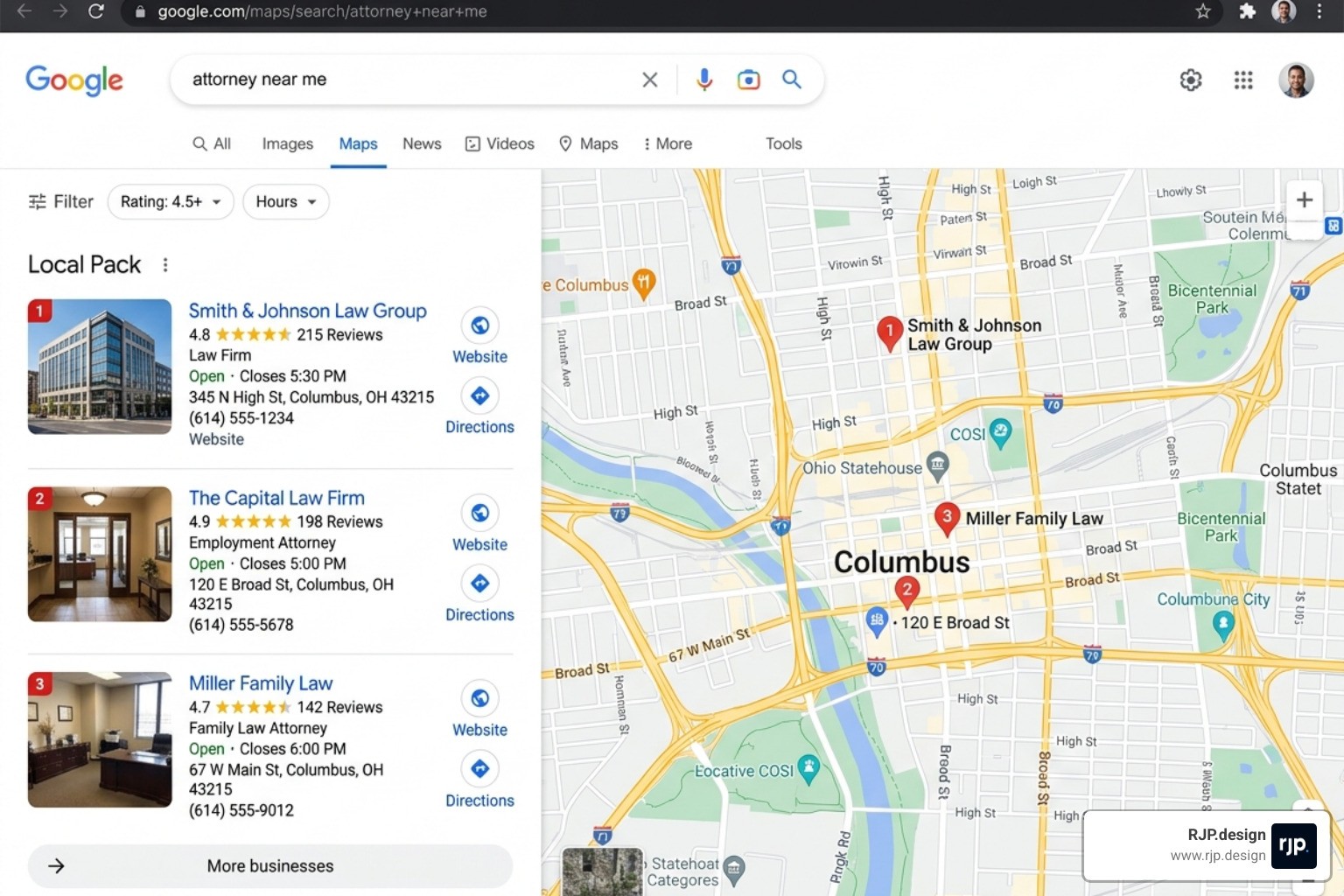Click the browser address bar URL
This screenshot has width=1344, height=896.
322,11
